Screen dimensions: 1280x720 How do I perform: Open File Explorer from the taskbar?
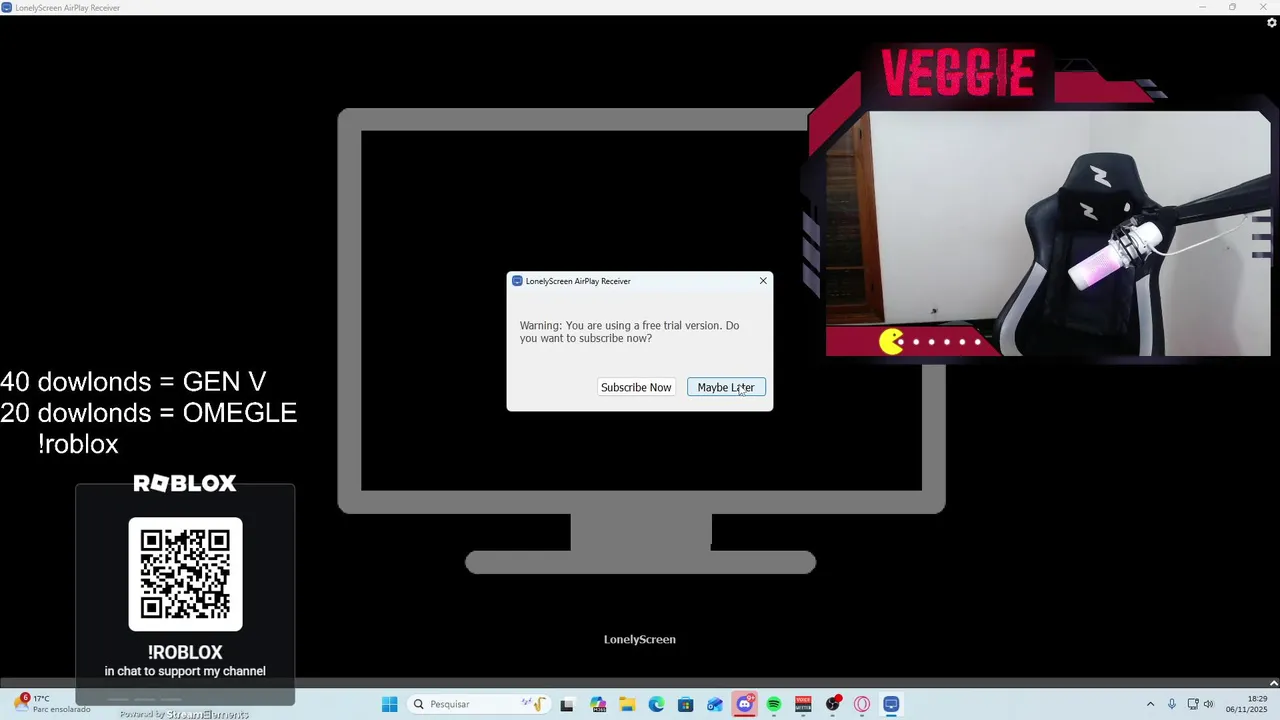click(x=627, y=704)
